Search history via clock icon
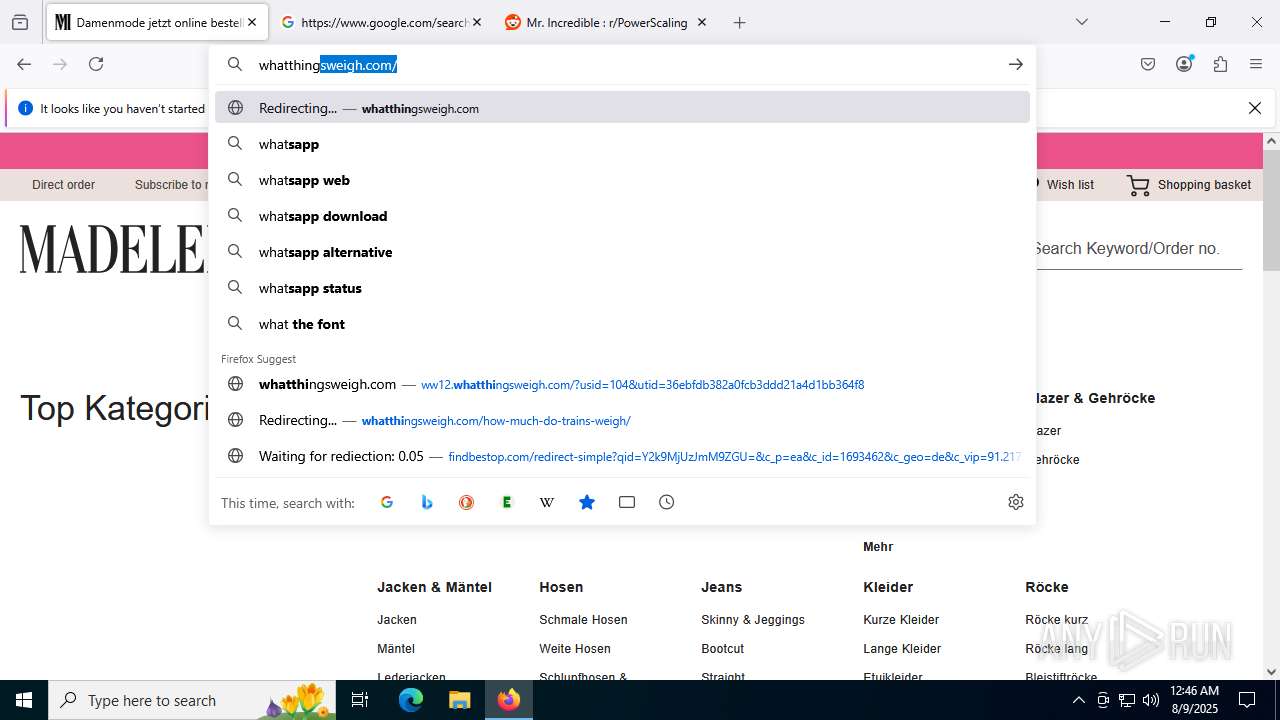The width and height of the screenshot is (1280, 720). [667, 502]
